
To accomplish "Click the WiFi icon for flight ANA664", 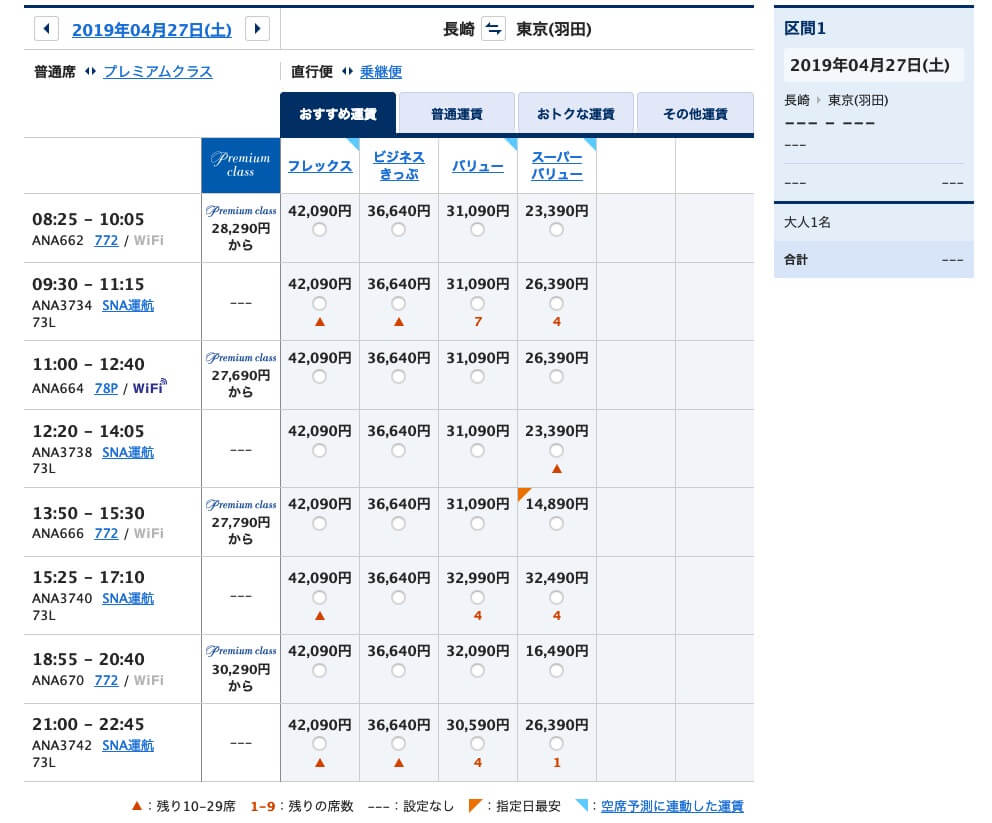I will (149, 387).
